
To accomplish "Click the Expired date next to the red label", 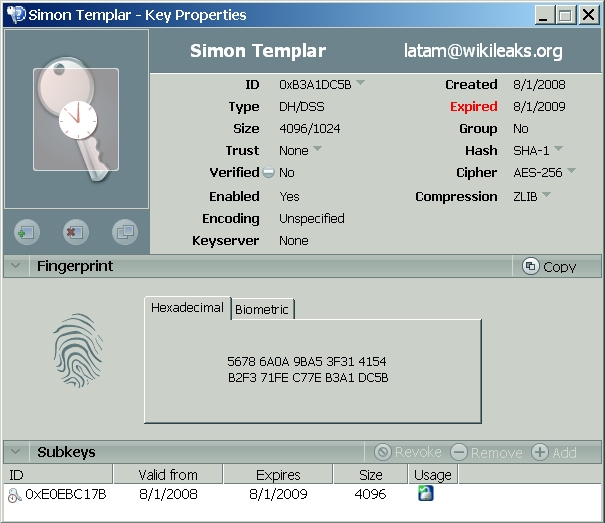I will (x=539, y=107).
